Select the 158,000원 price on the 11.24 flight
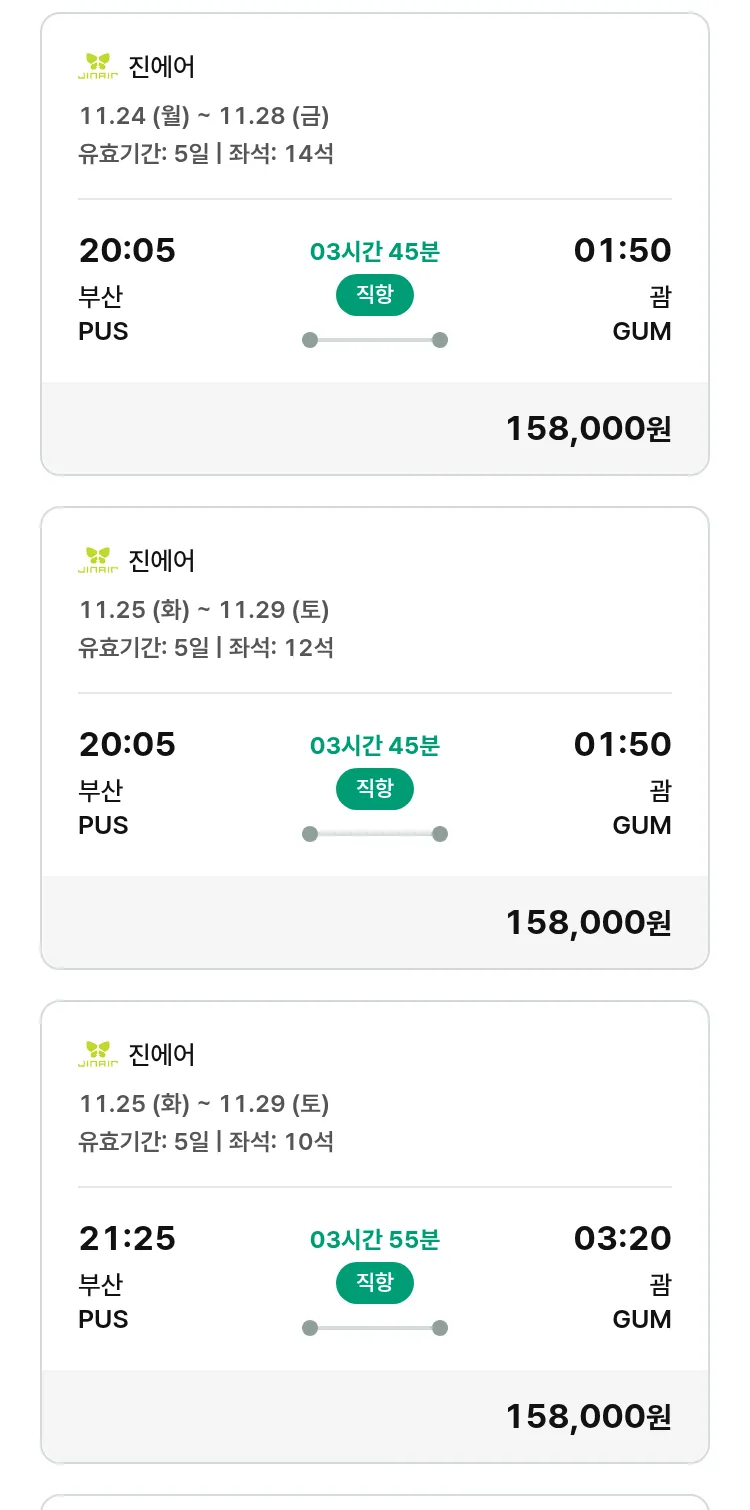 click(x=588, y=428)
